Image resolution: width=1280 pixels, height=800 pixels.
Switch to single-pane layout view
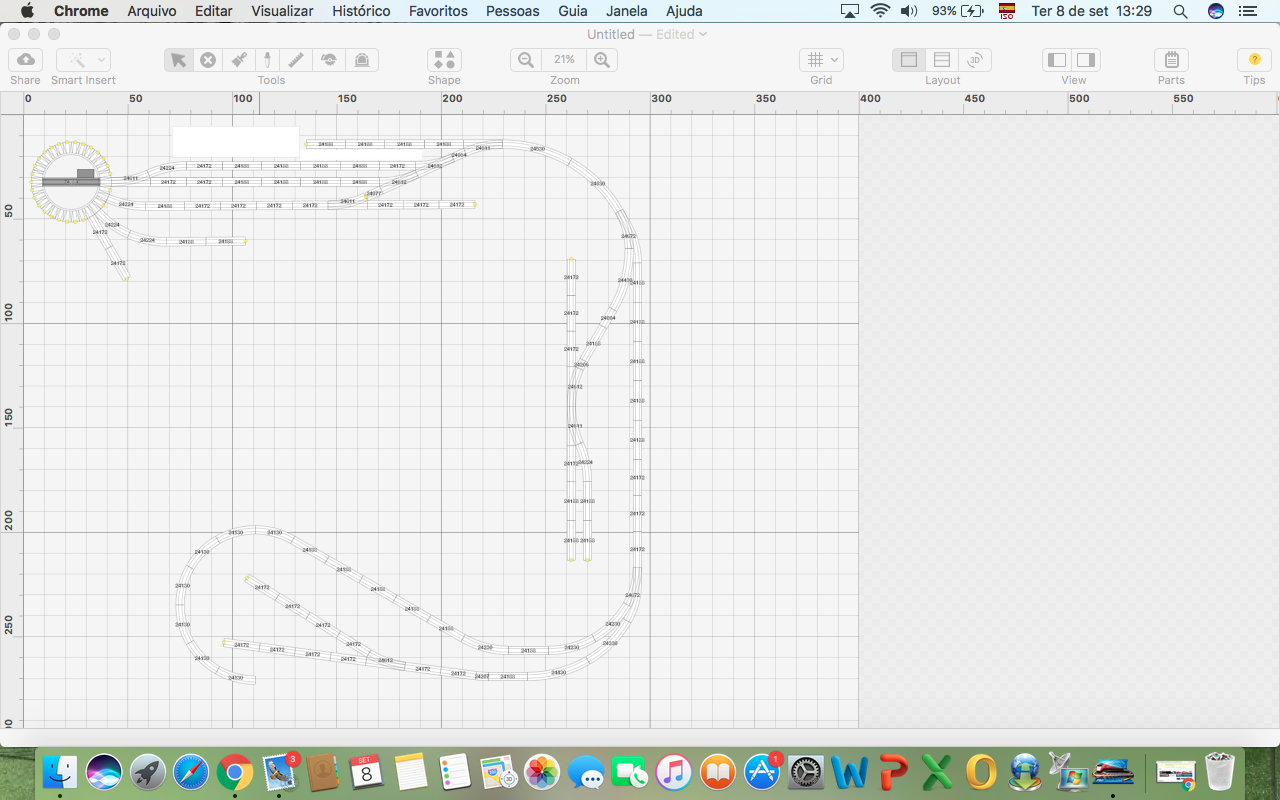click(x=908, y=60)
